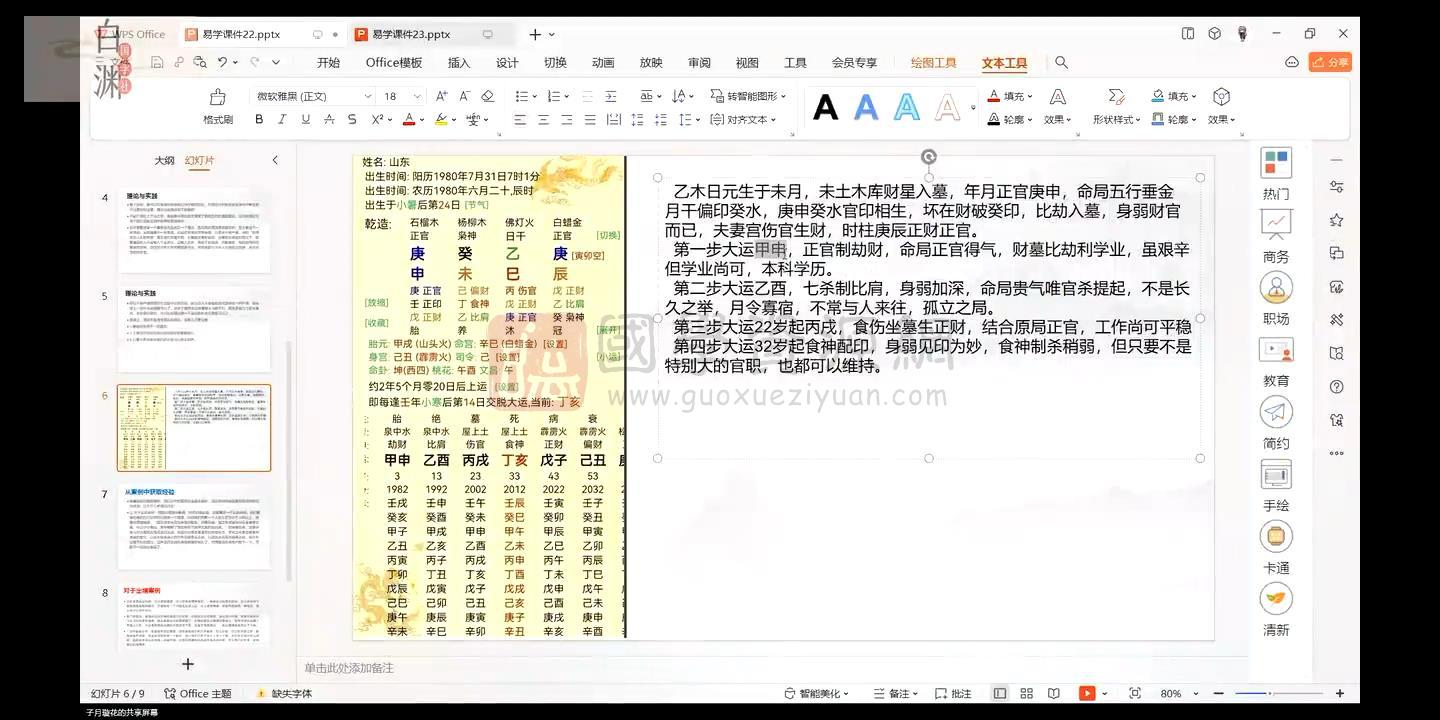
Task: Switch to slide sorter view icon
Action: 1026,693
